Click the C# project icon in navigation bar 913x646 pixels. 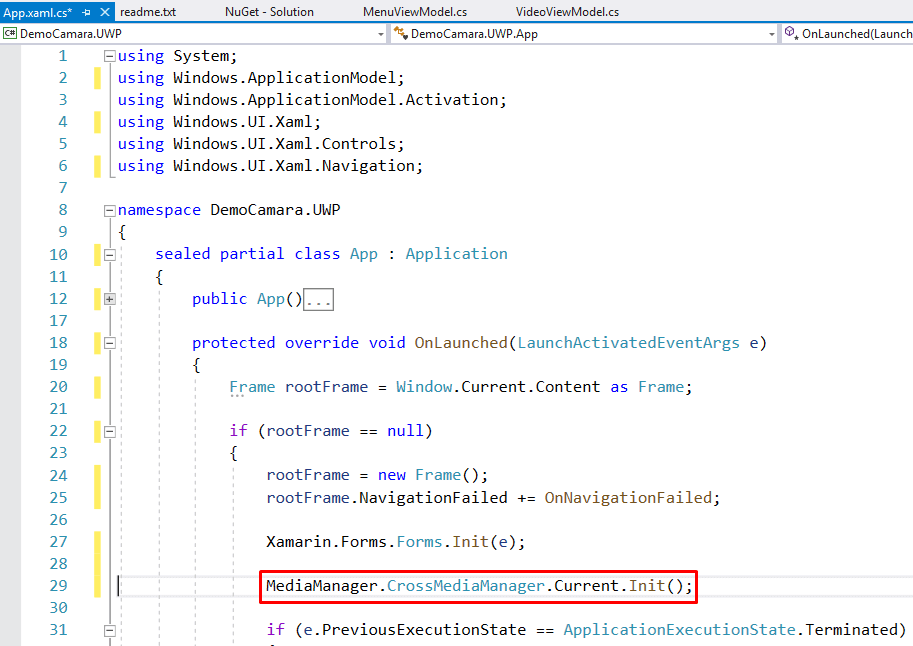point(10,33)
